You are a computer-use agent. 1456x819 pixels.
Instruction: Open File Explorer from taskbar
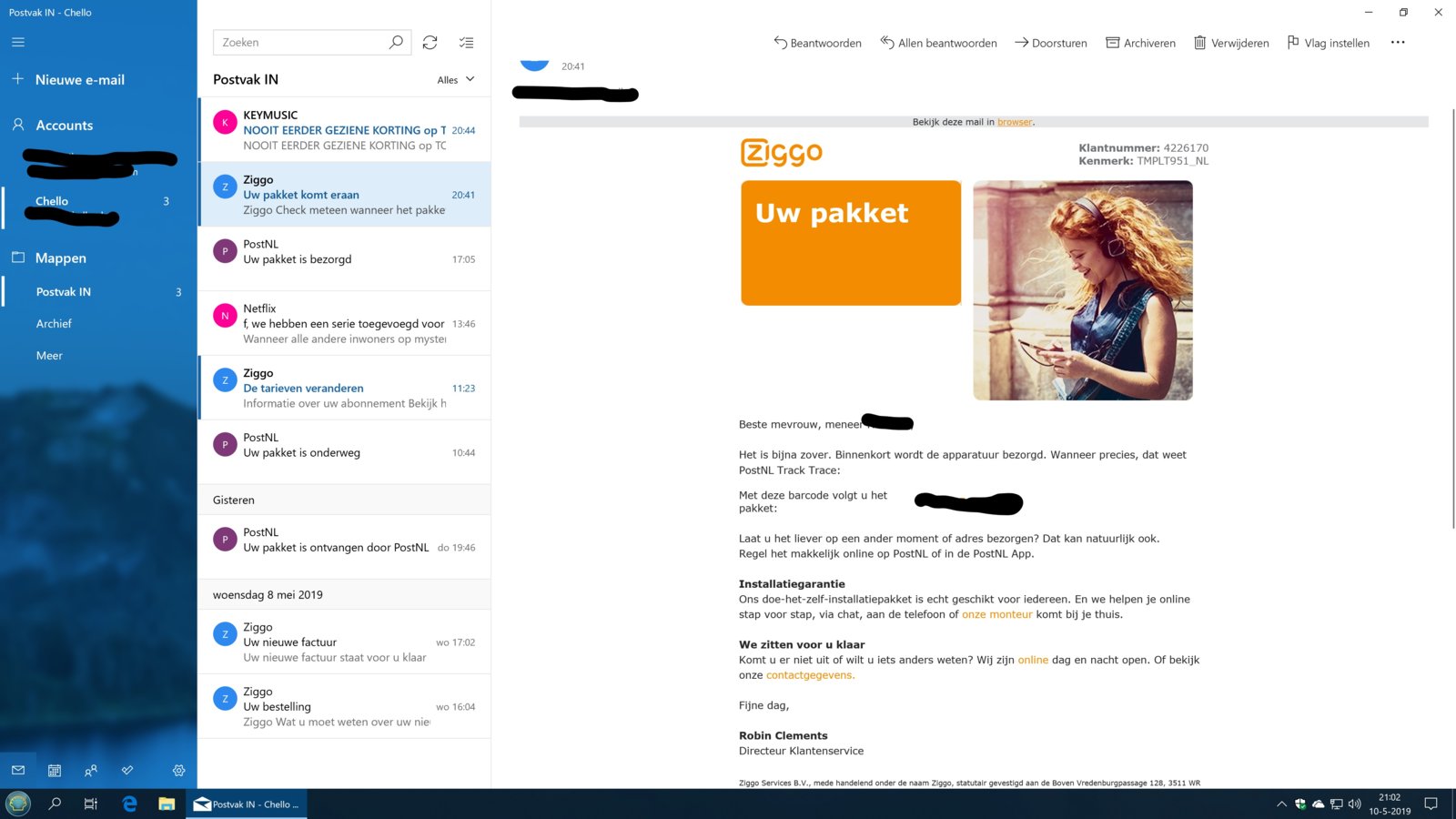[x=167, y=804]
